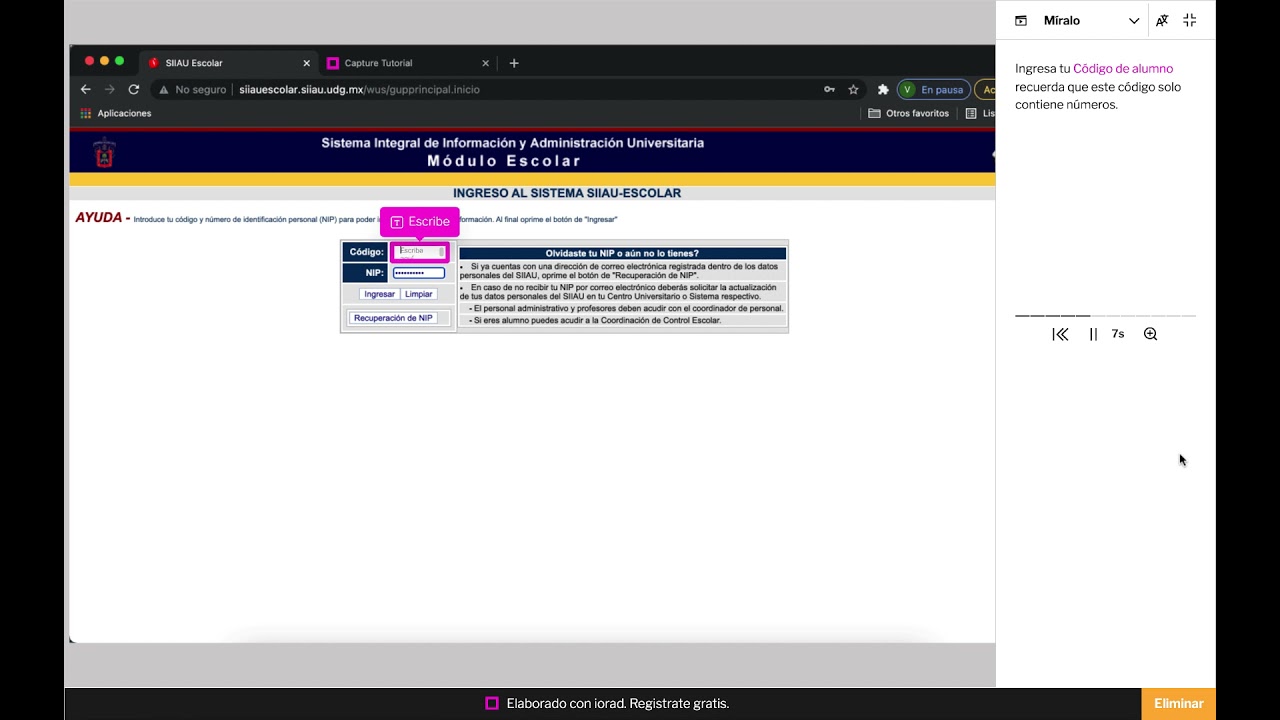The width and height of the screenshot is (1280, 720).
Task: Open a new browser tab
Action: [514, 63]
